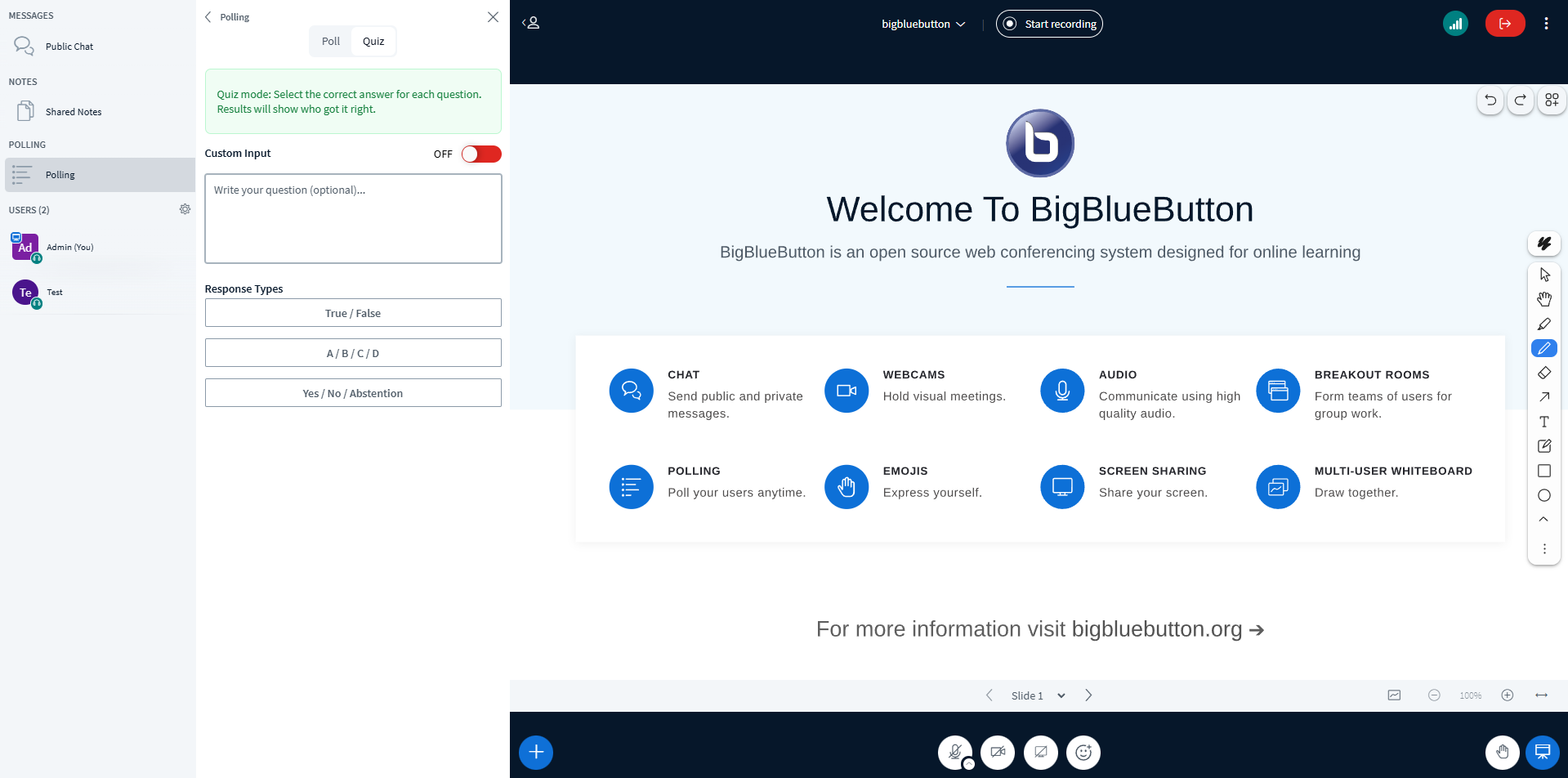1568x778 pixels.
Task: Go to previous slide
Action: [x=989, y=695]
